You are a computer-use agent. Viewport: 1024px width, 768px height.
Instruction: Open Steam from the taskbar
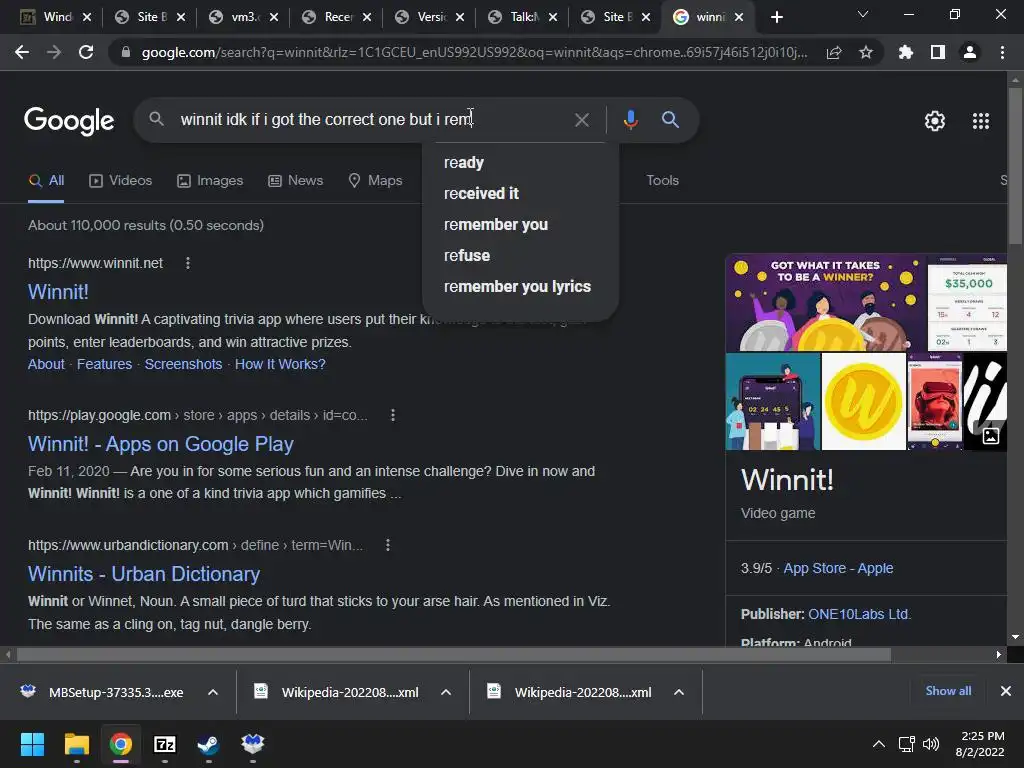[x=208, y=744]
